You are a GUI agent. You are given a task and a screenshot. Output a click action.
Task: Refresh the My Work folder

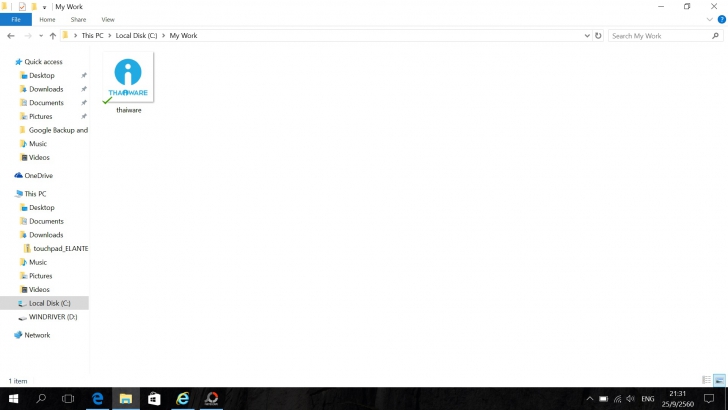(x=598, y=36)
